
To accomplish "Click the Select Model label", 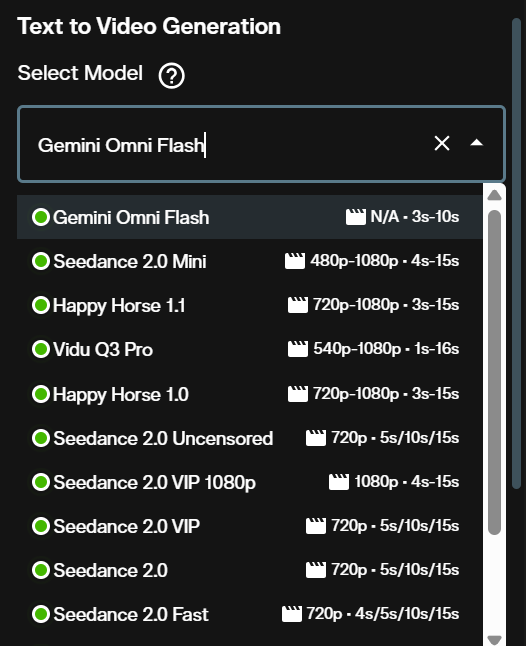I will 80,73.
